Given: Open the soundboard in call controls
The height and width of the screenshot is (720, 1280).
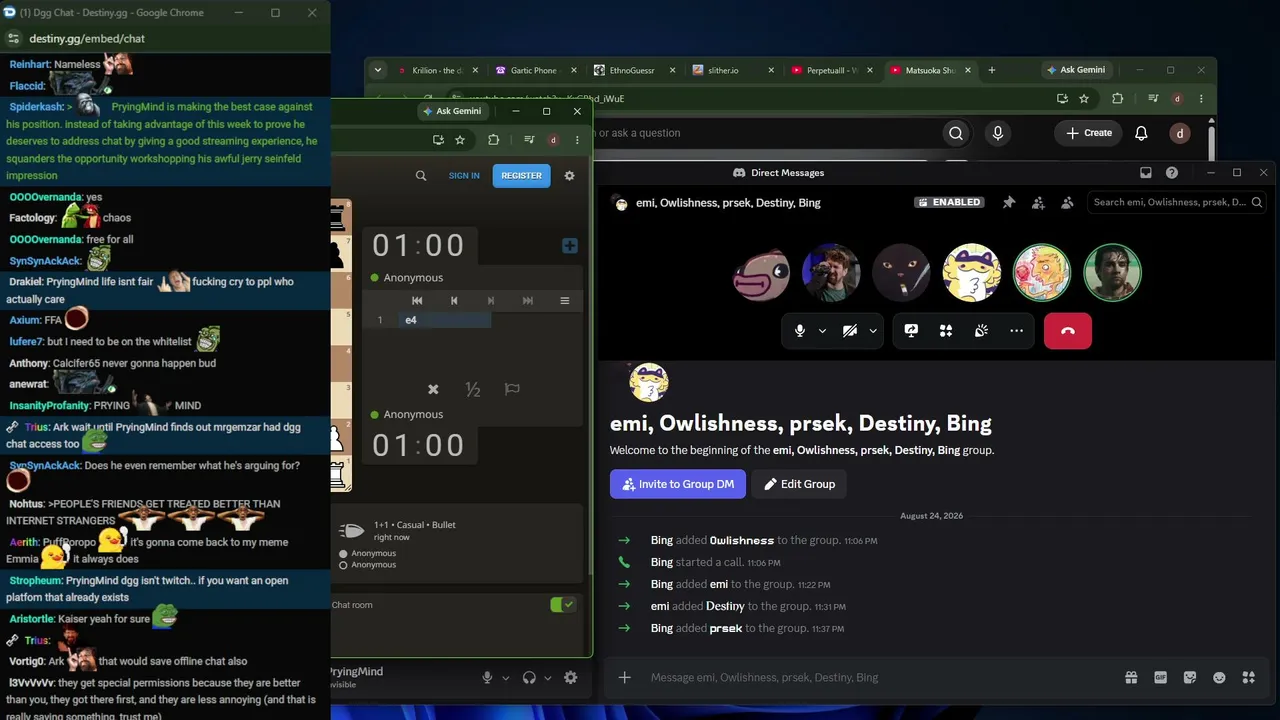Looking at the screenshot, I should (x=981, y=331).
